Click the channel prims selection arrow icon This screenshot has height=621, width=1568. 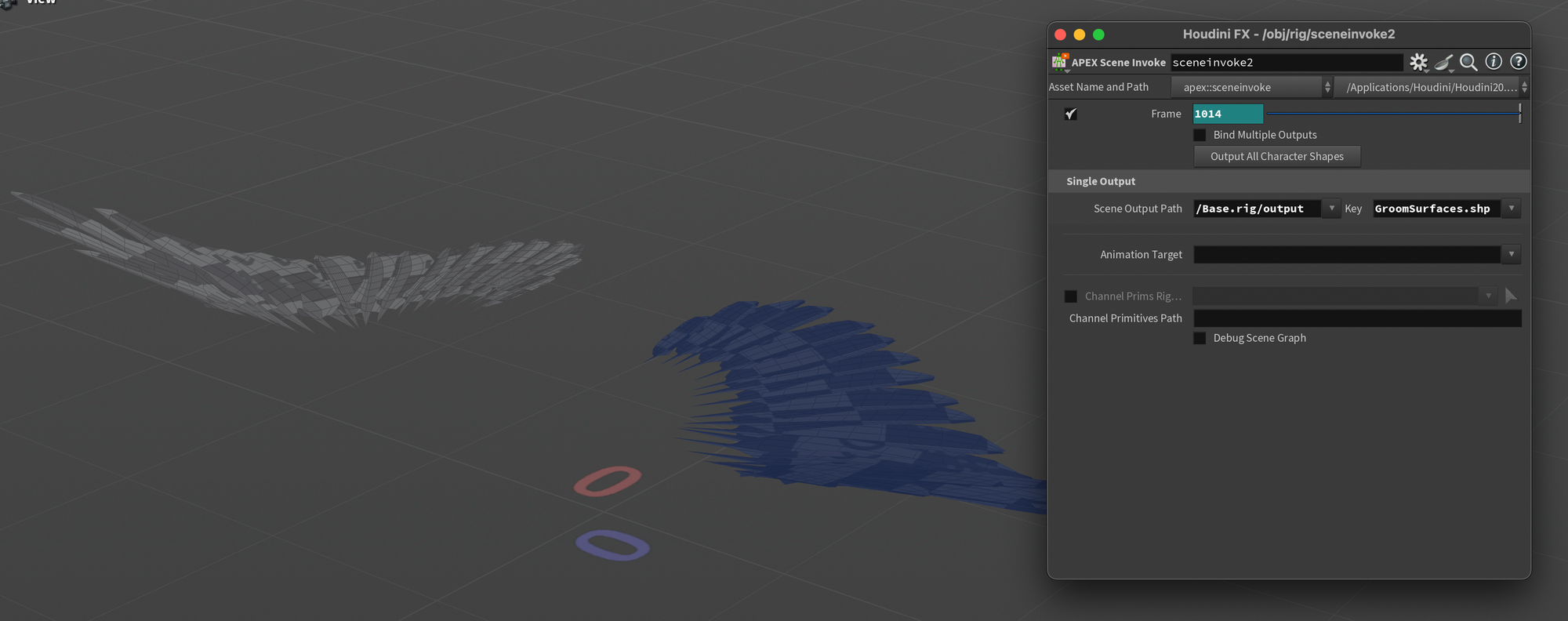tap(1511, 296)
